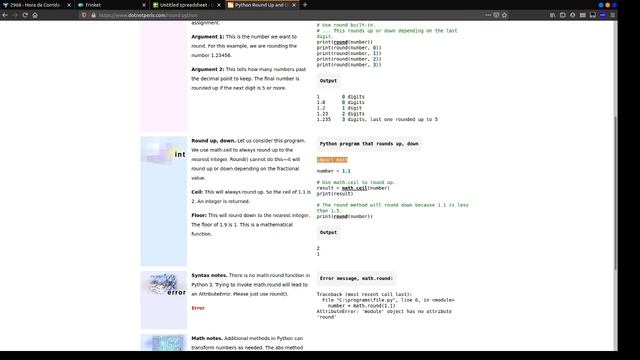This screenshot has height=360, width=640.
Task: Click the 'int' thumbnail image
Action: [x=164, y=151]
